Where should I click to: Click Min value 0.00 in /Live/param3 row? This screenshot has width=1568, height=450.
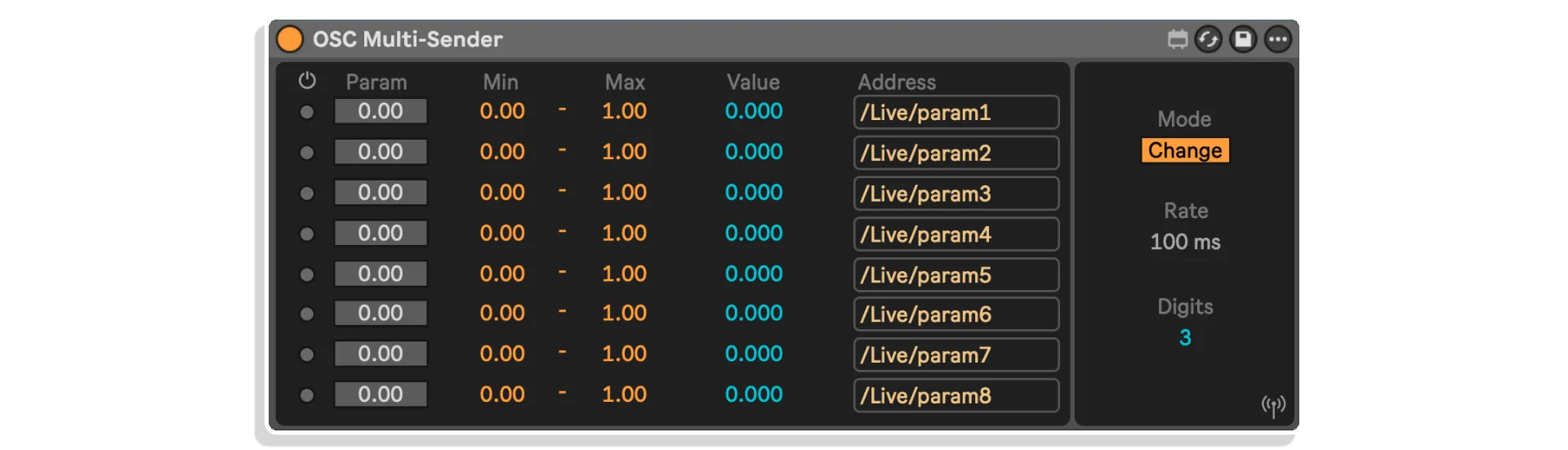[x=502, y=193]
